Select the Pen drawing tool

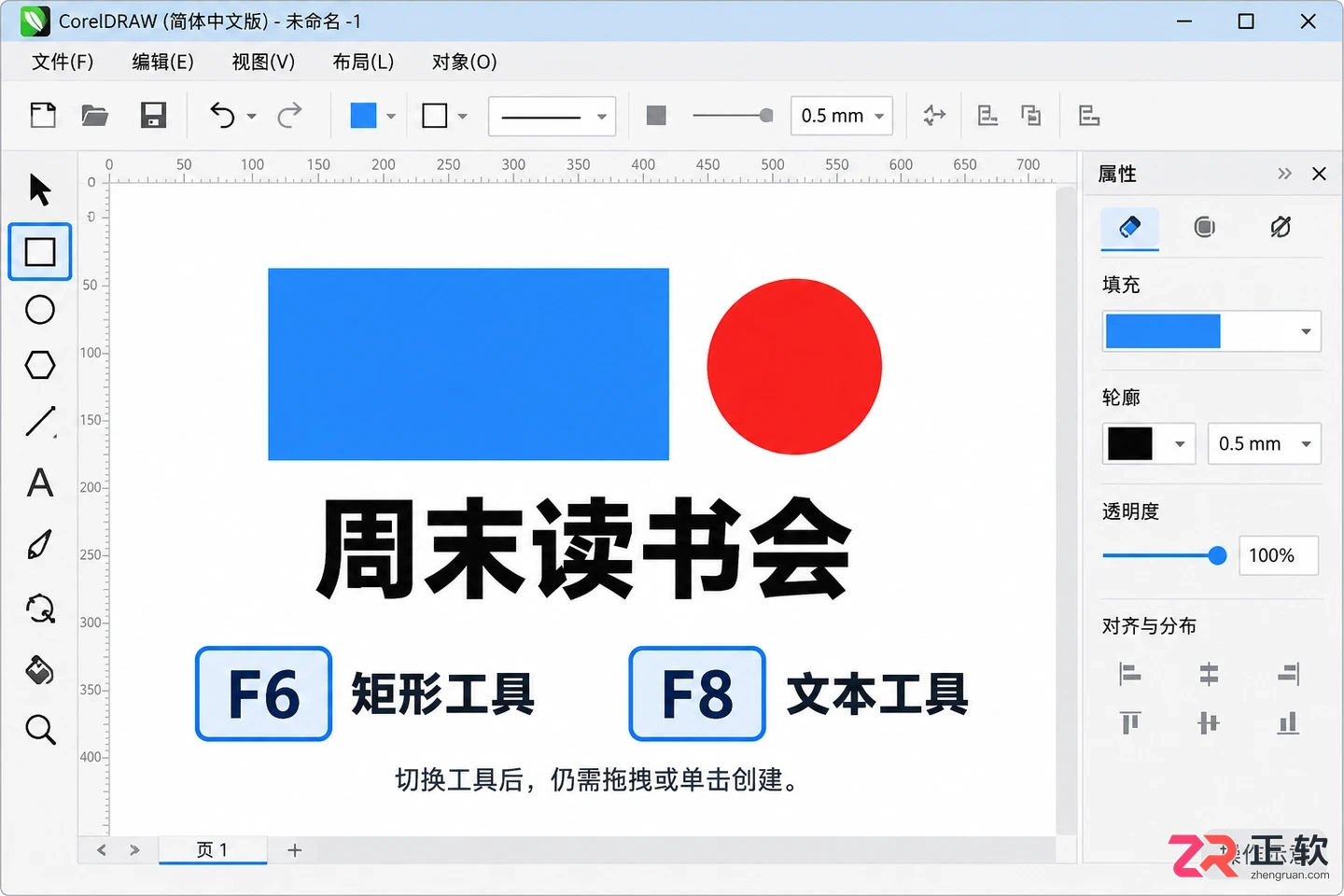[40, 545]
